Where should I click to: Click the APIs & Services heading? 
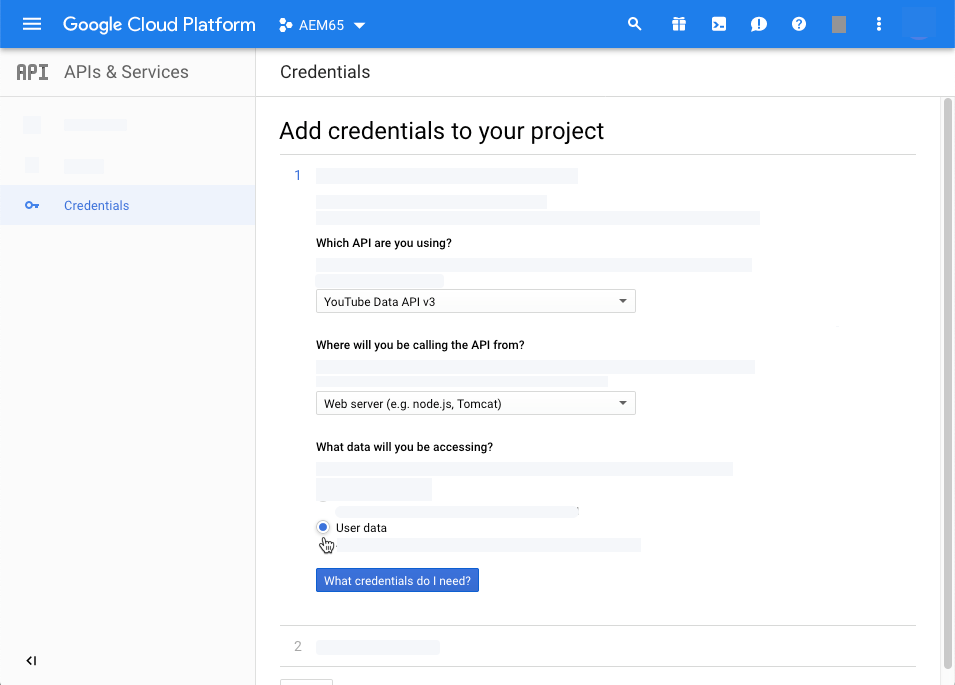[x=126, y=72]
